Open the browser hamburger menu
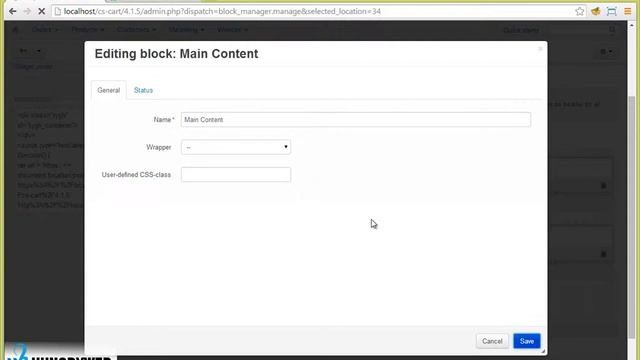The height and width of the screenshot is (360, 640). [x=628, y=11]
